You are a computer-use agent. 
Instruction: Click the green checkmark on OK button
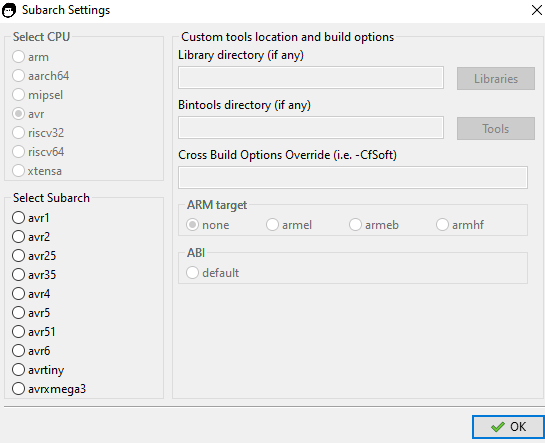498,427
